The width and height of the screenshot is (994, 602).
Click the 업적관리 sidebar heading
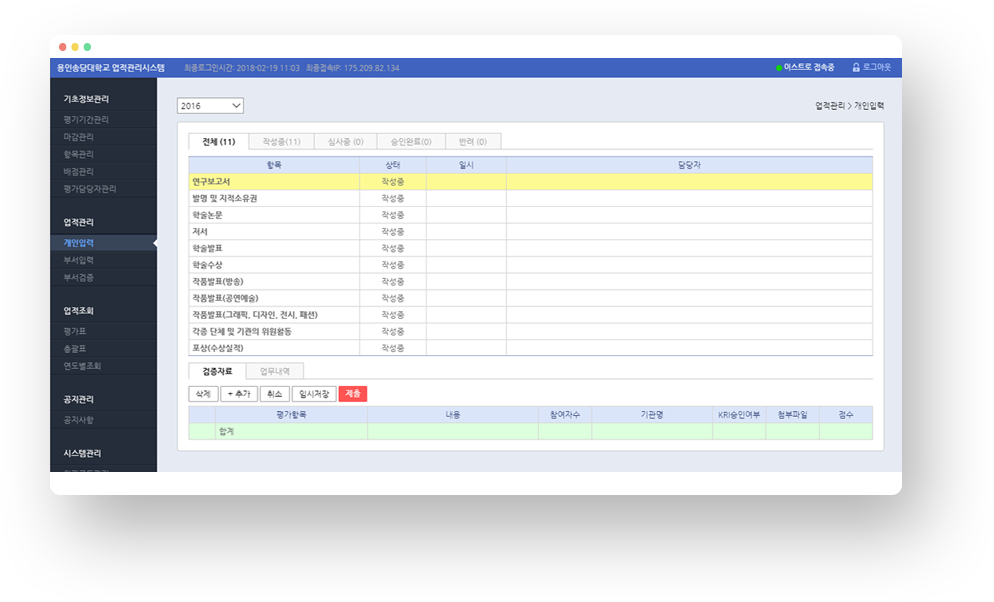click(x=79, y=222)
